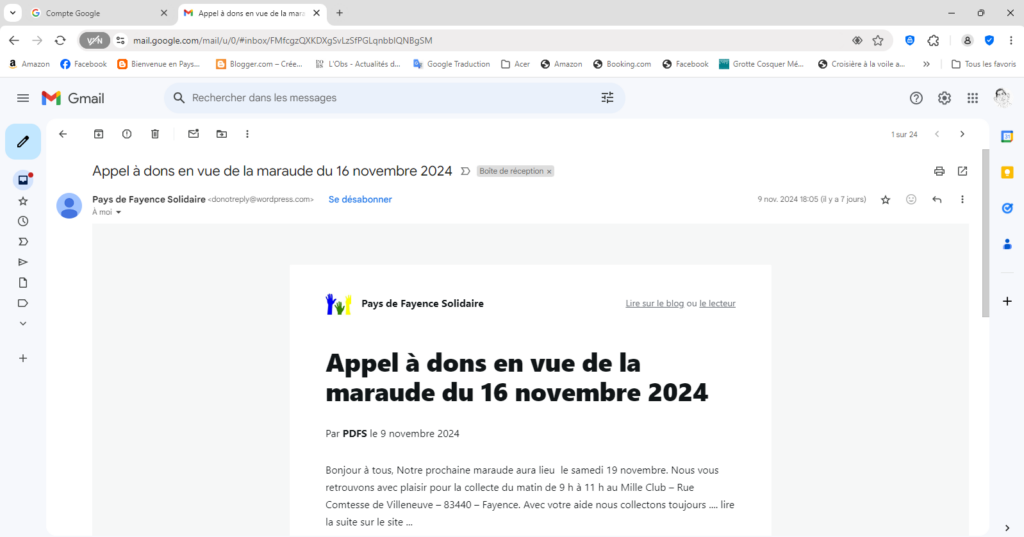Reply to Pays de Fayence Solidaire

pyautogui.click(x=937, y=200)
